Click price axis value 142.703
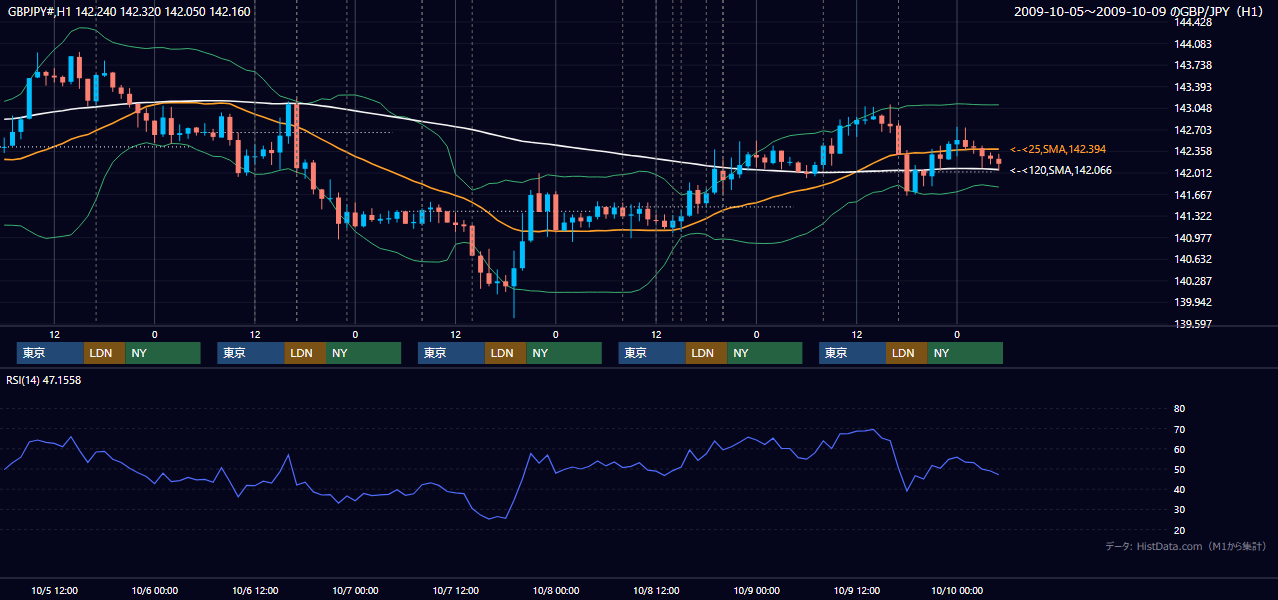Image resolution: width=1278 pixels, height=600 pixels. point(1194,130)
